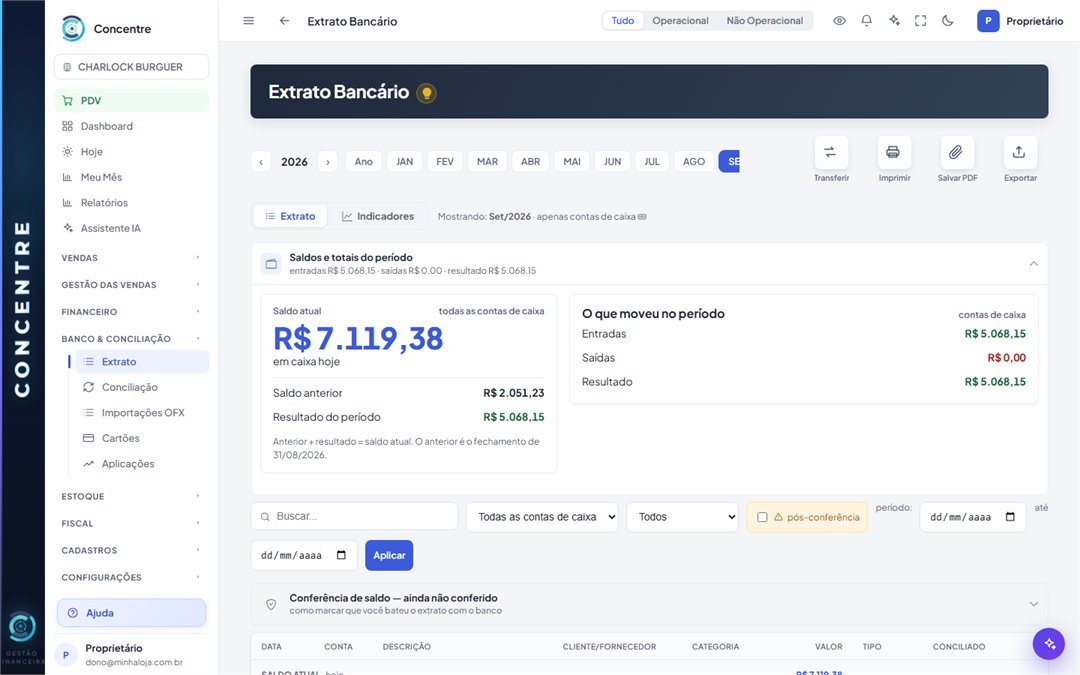Expand the FINANCEIRO sidebar section
The image size is (1080, 675).
[132, 311]
